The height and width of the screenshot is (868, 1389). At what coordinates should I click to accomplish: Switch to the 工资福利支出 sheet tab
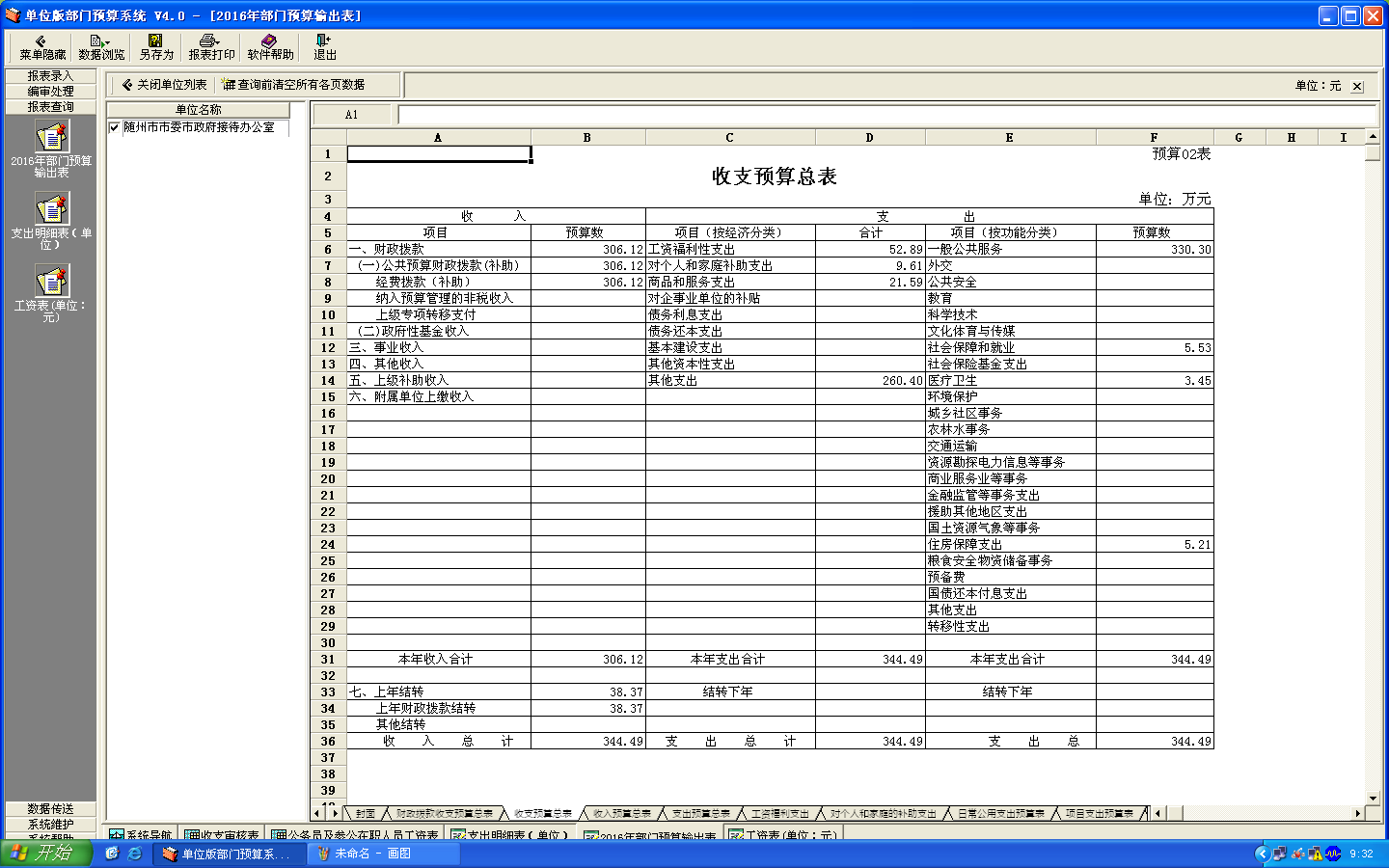click(x=779, y=814)
